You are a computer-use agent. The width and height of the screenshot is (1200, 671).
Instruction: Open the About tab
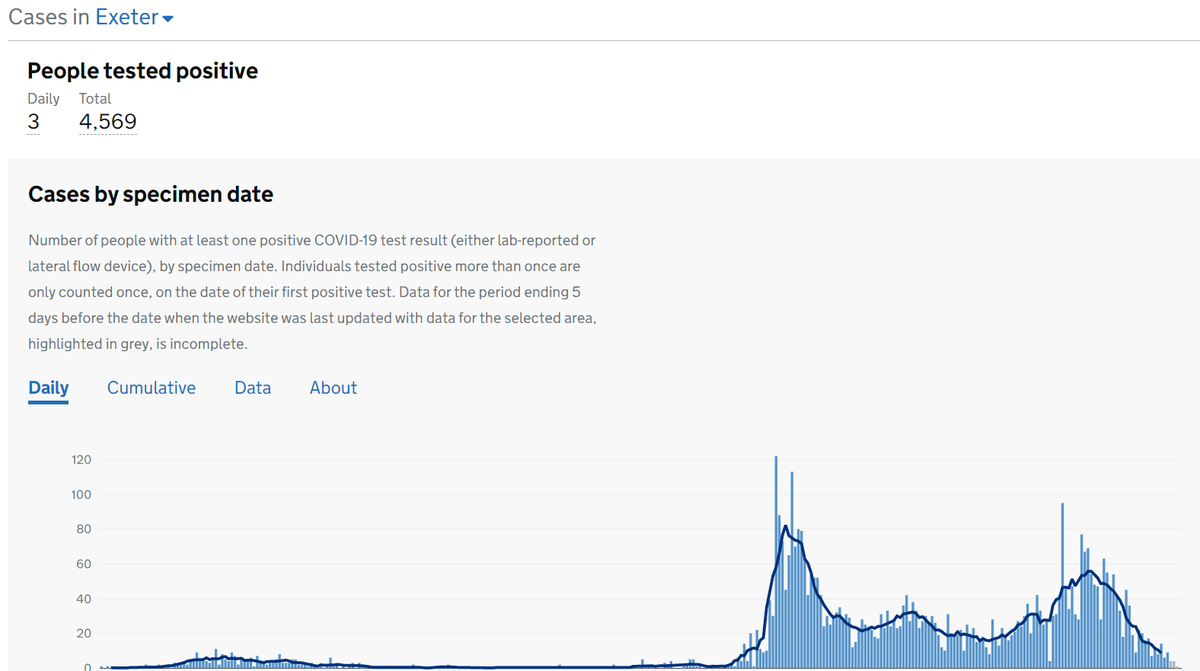pyautogui.click(x=333, y=388)
